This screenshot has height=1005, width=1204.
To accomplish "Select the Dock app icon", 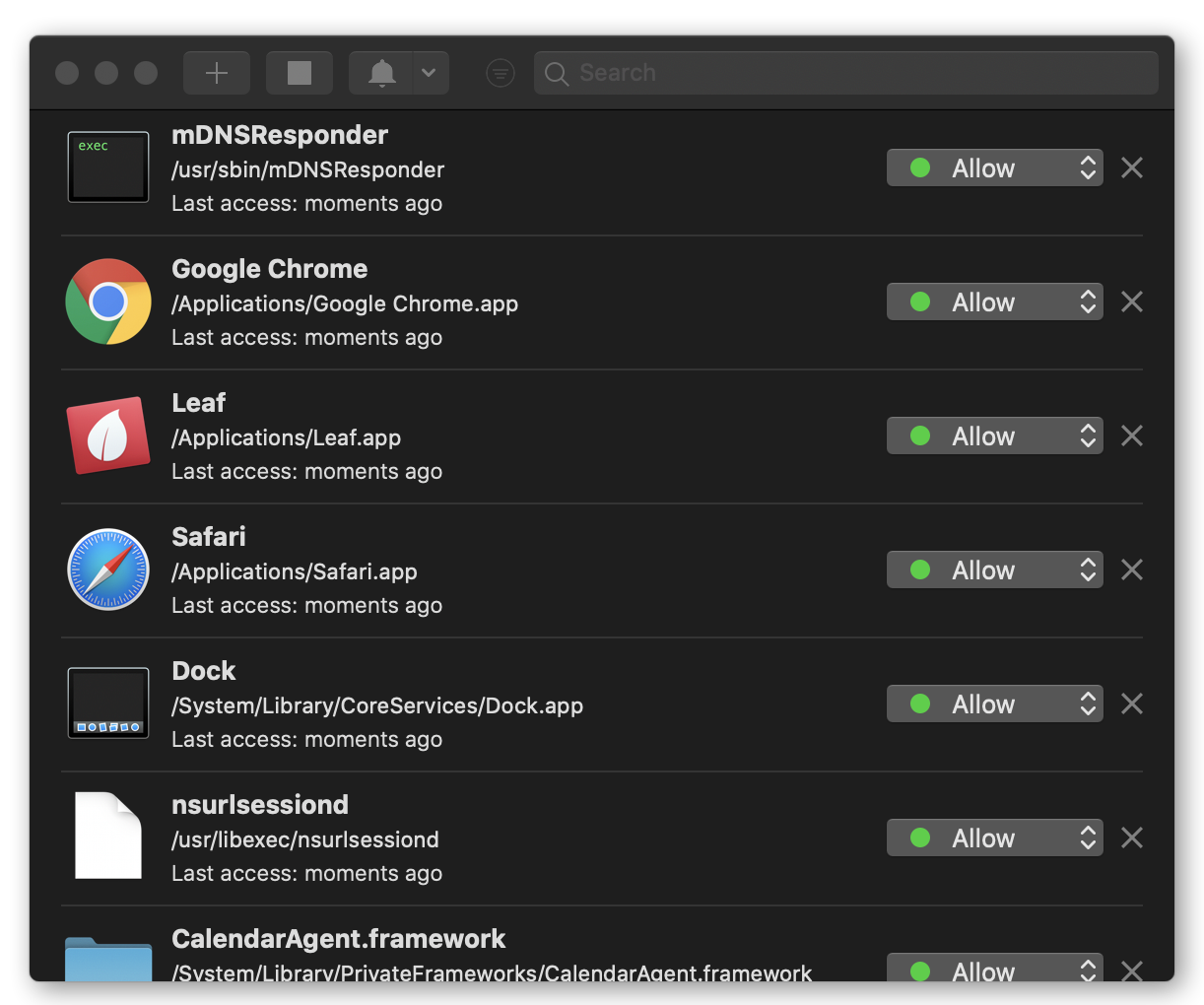I will pyautogui.click(x=108, y=703).
